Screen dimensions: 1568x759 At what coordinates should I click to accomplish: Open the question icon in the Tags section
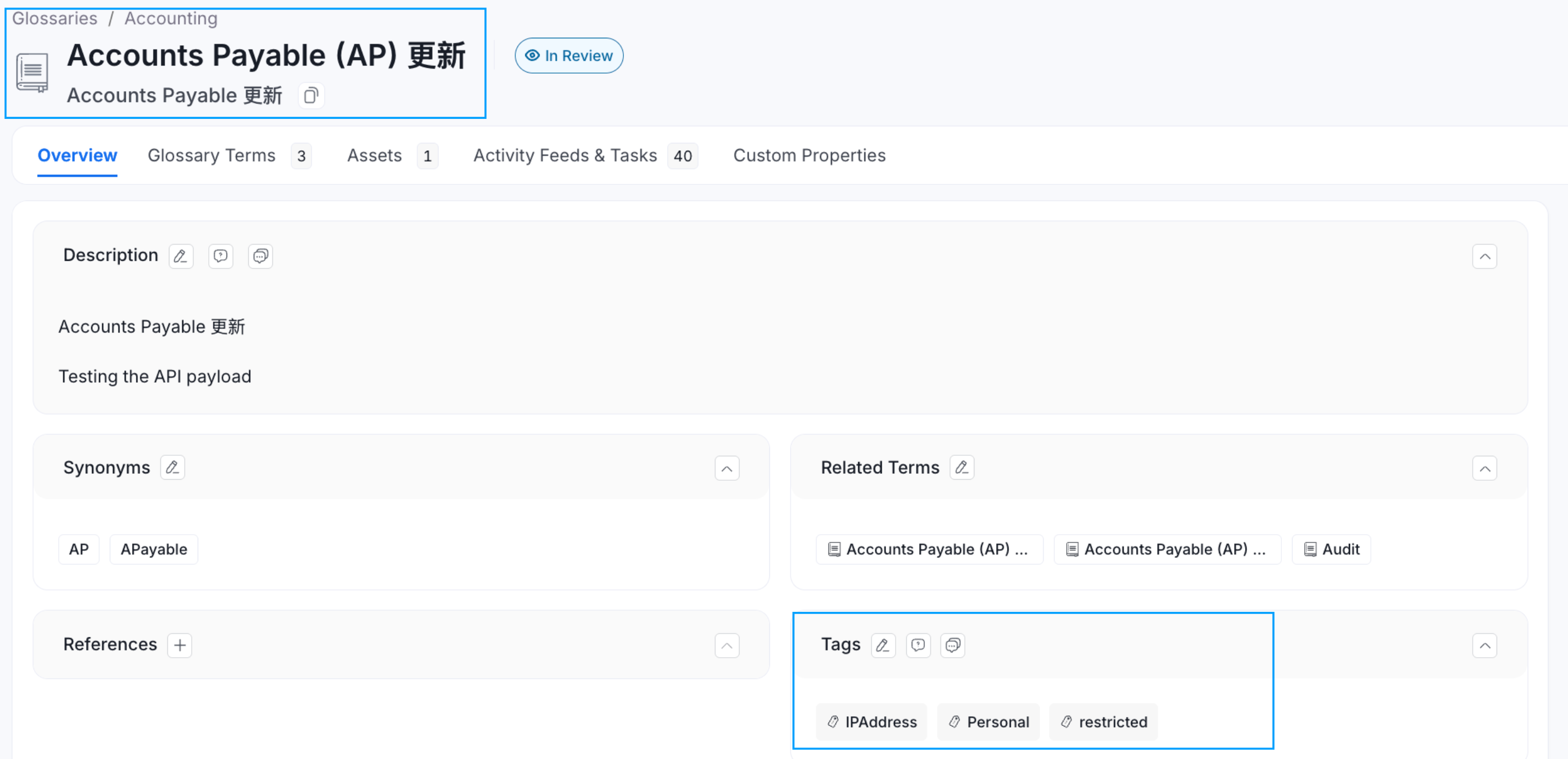(x=919, y=645)
